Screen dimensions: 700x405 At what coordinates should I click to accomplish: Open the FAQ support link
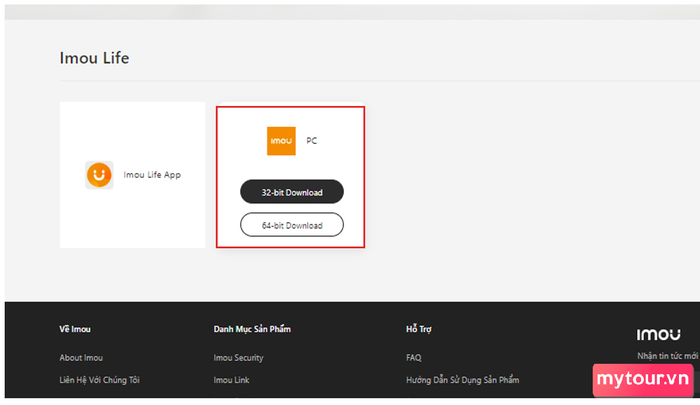pos(414,358)
